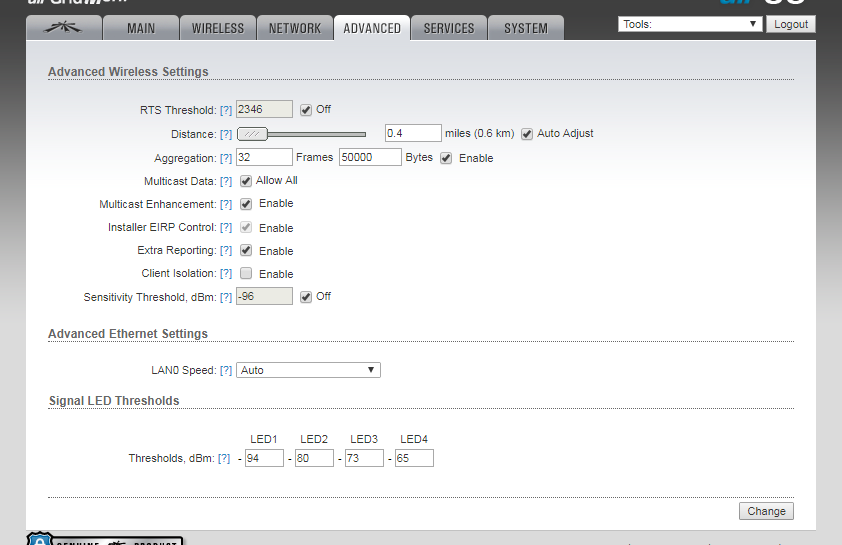
Task: Switch to the WIRELESS tab
Action: [218, 28]
